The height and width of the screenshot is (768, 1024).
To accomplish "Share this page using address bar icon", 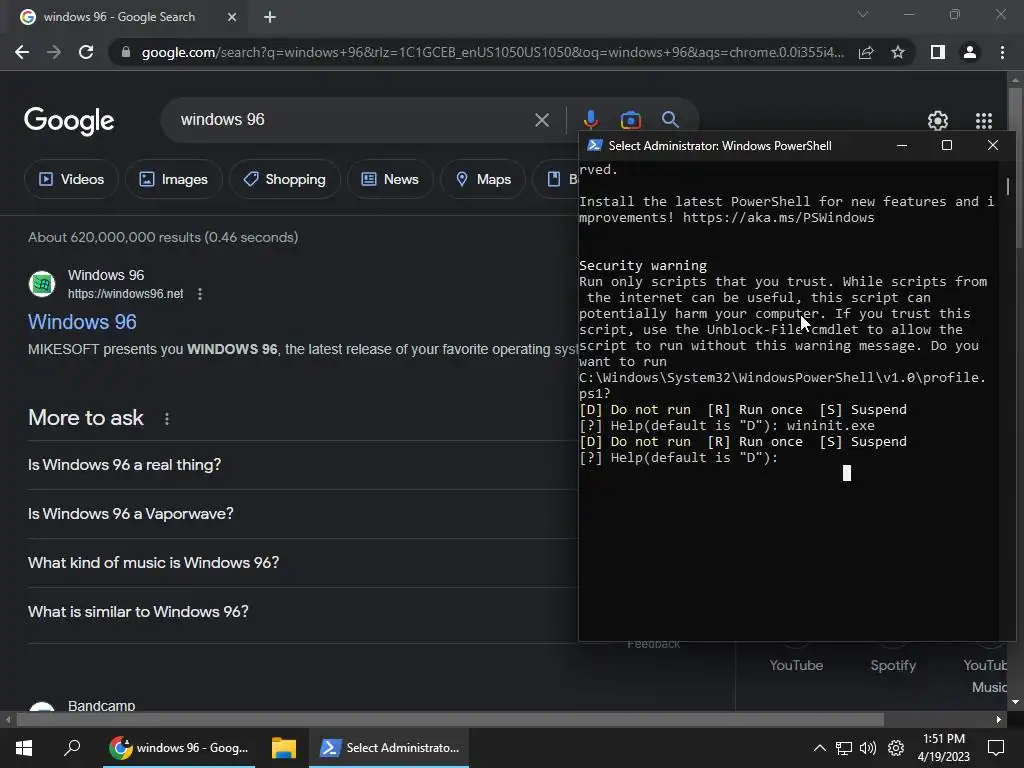I will (866, 52).
